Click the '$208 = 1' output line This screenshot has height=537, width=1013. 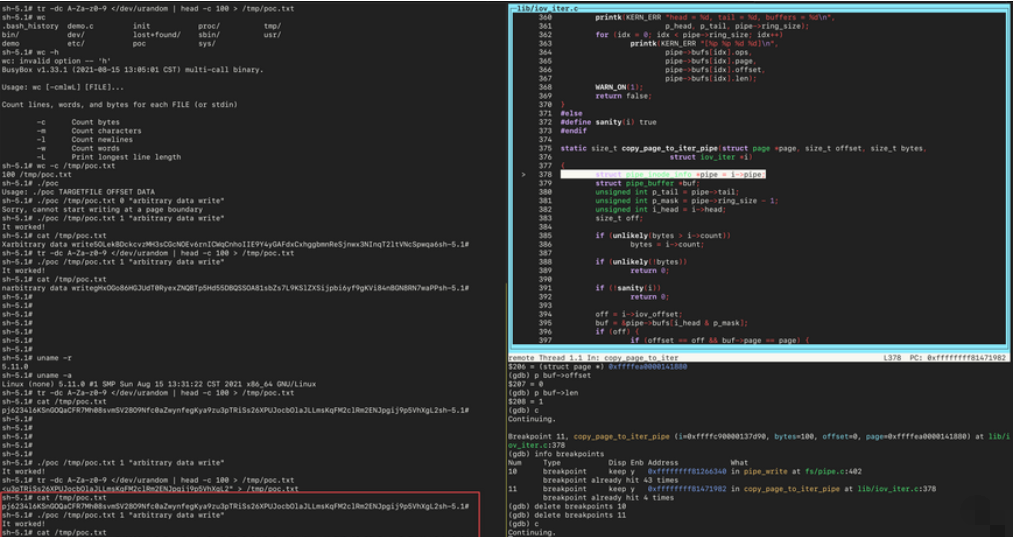526,401
